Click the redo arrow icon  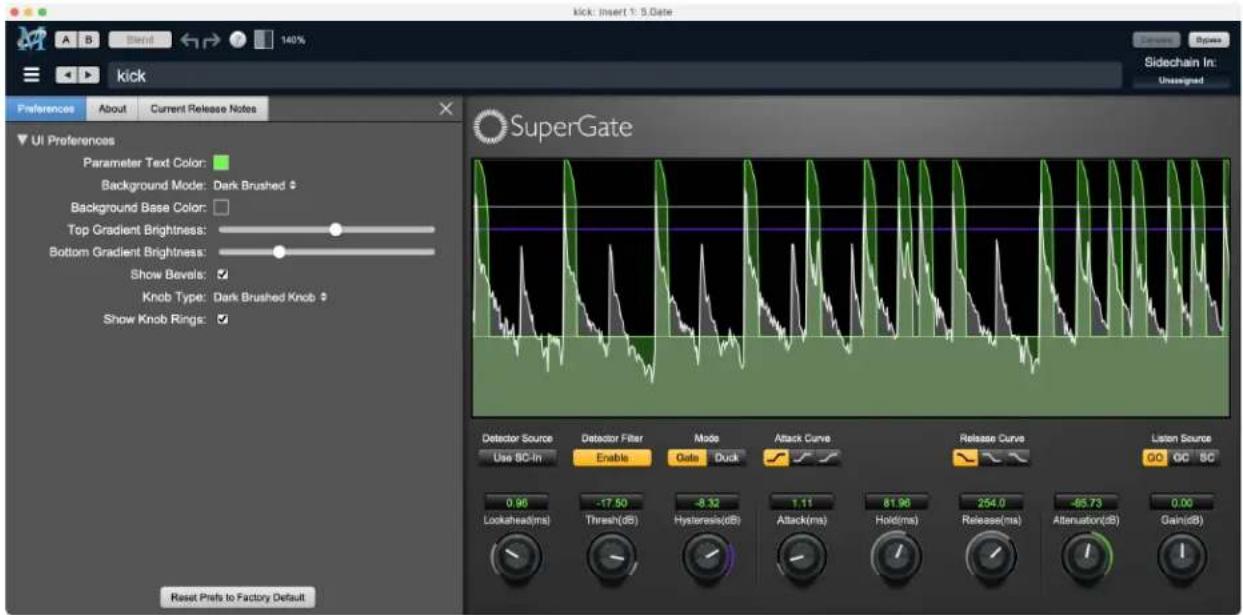[212, 41]
